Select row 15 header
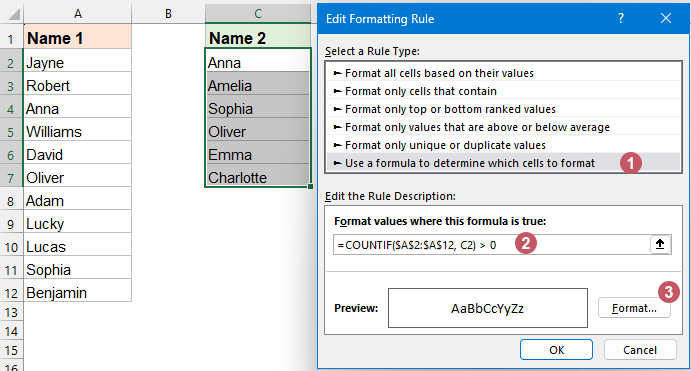 point(11,350)
